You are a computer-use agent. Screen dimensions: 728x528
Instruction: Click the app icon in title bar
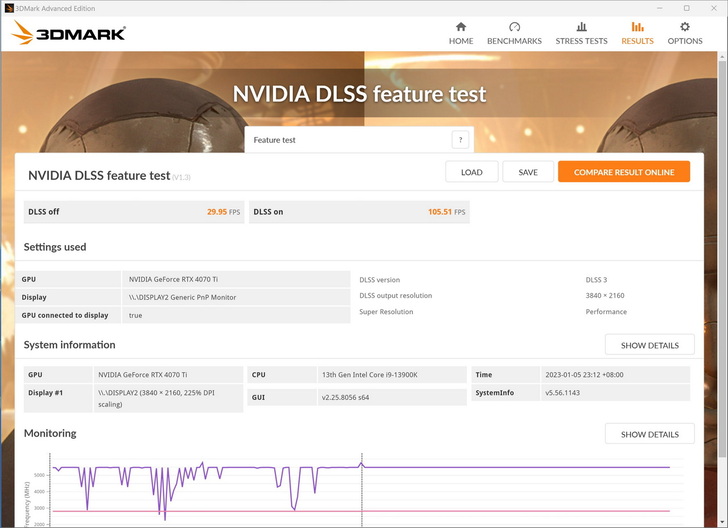coord(10,8)
